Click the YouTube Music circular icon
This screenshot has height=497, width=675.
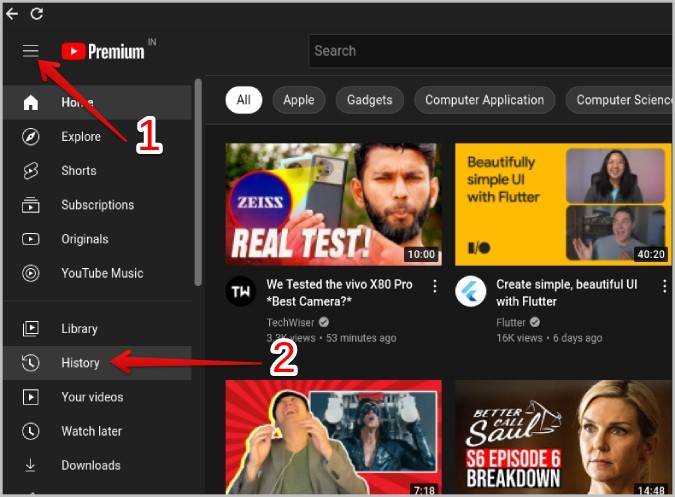(31, 273)
